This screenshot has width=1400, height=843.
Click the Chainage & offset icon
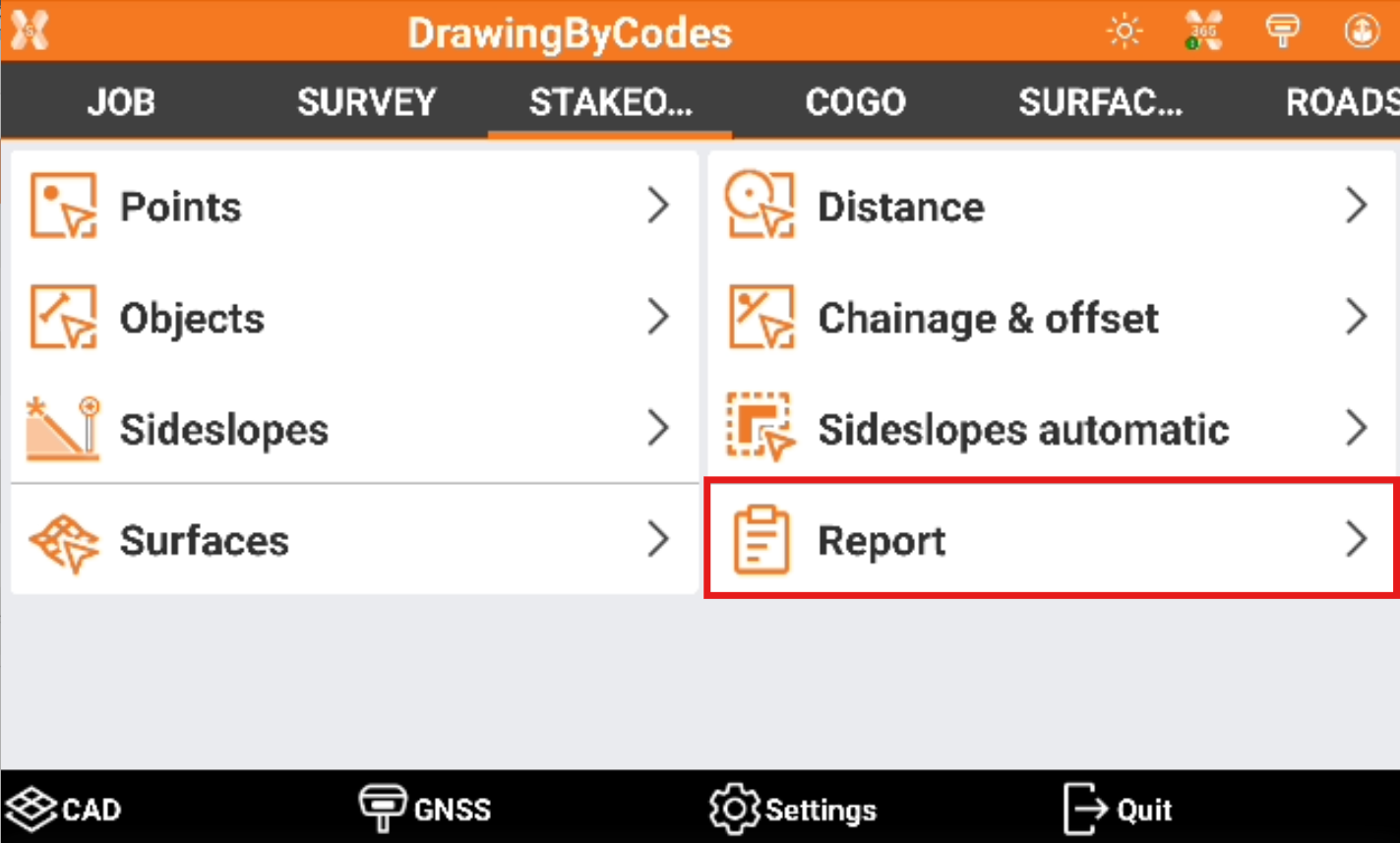click(x=760, y=317)
